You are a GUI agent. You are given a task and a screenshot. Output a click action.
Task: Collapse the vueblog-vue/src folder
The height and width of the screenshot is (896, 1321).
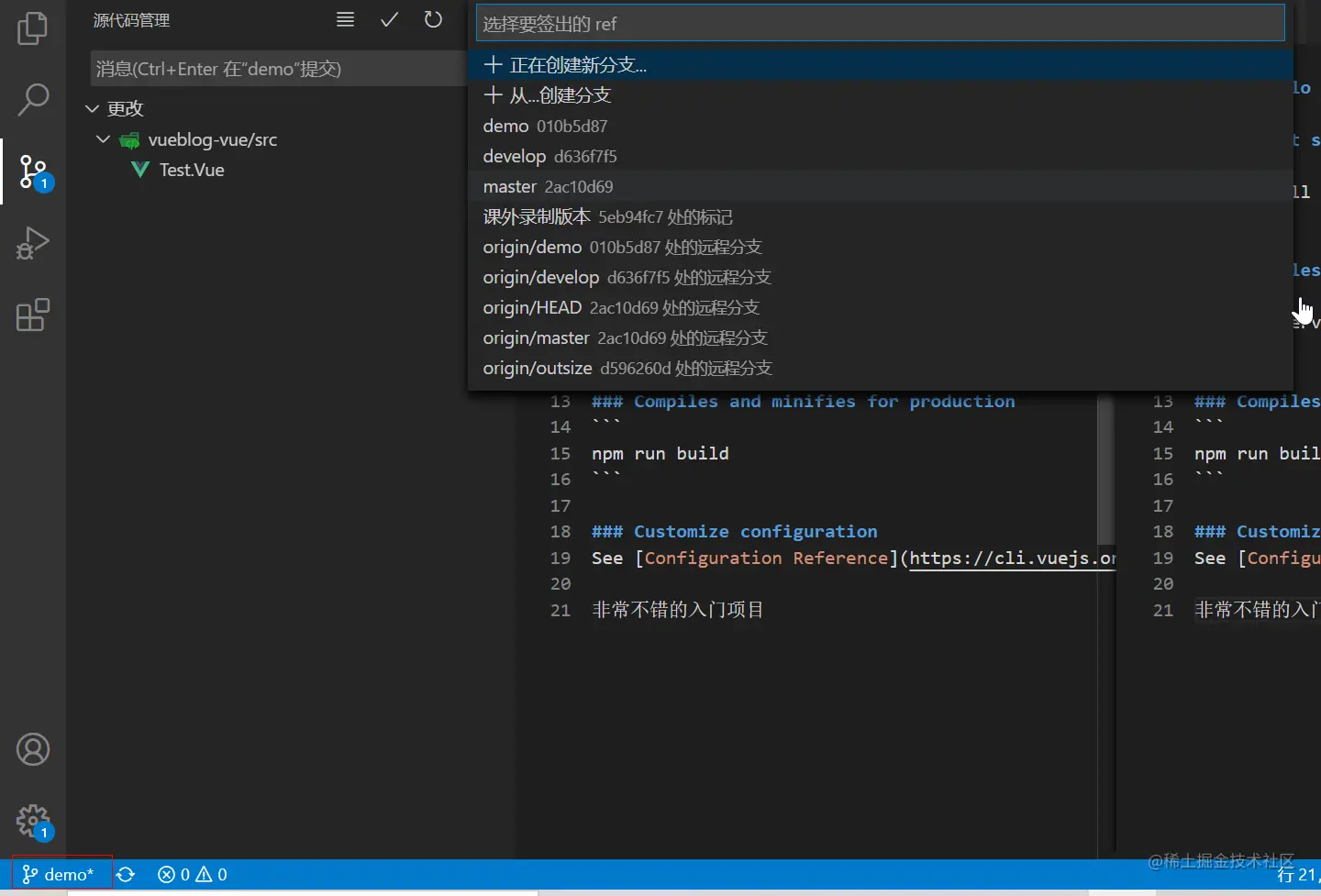pos(103,139)
